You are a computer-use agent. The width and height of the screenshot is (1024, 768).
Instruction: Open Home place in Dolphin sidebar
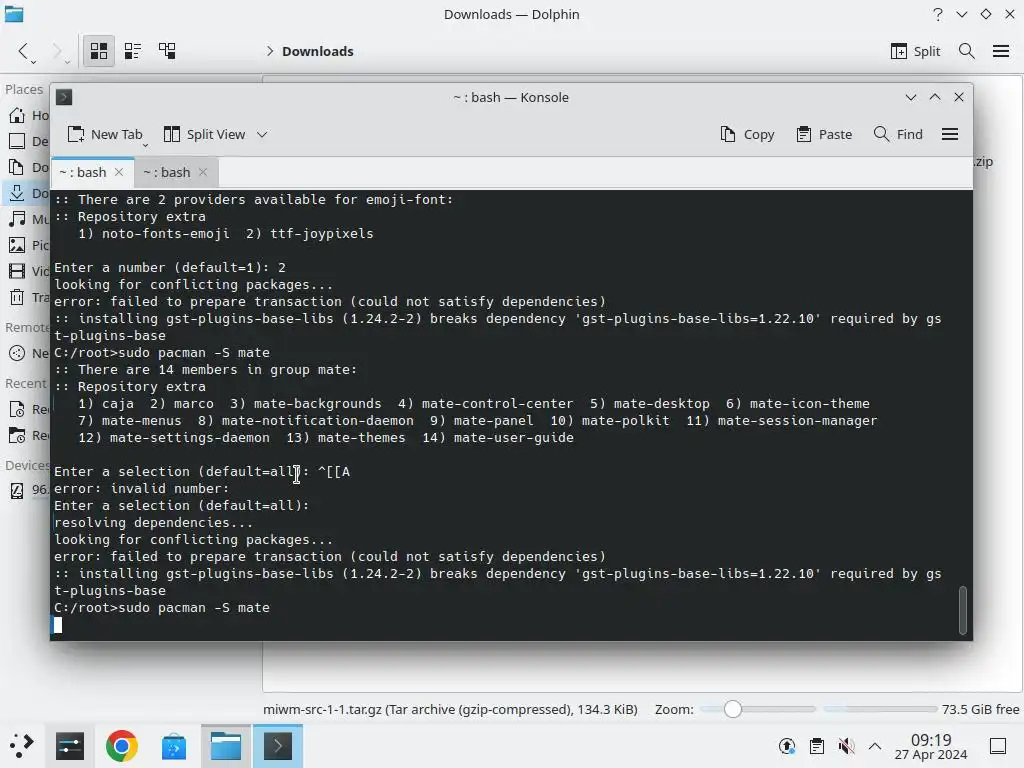pyautogui.click(x=27, y=116)
